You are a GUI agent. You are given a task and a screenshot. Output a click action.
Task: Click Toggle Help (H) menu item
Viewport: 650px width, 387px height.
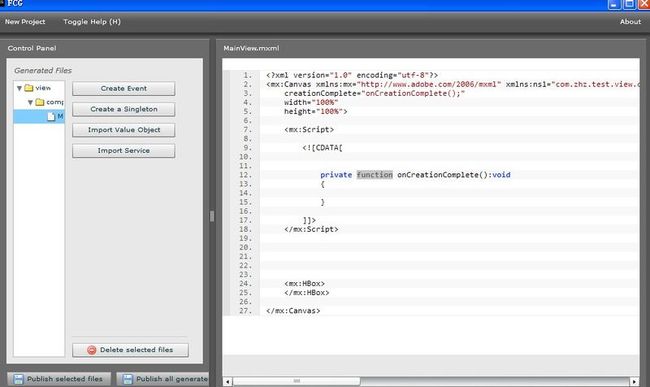pos(92,22)
